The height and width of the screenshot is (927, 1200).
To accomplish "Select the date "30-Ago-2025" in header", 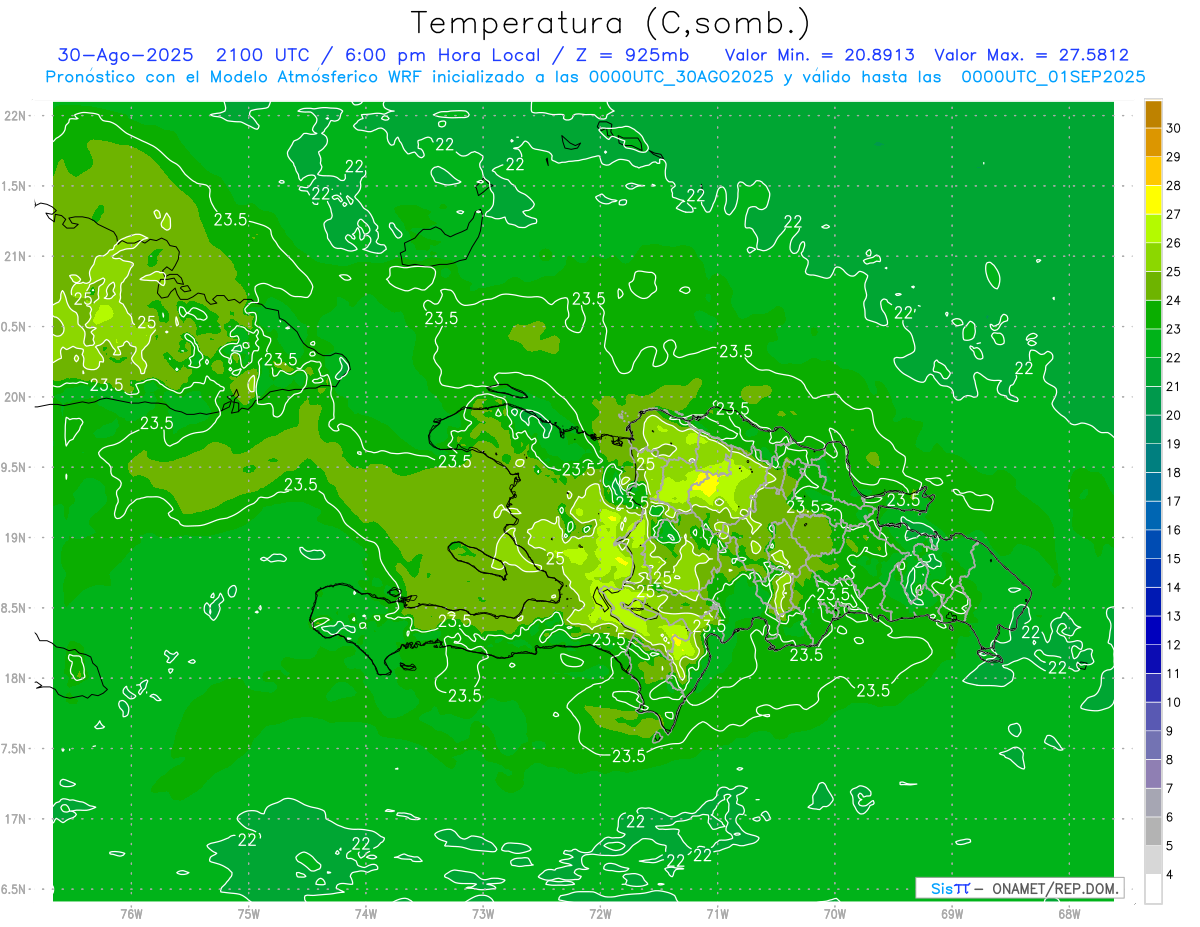I will pos(126,55).
